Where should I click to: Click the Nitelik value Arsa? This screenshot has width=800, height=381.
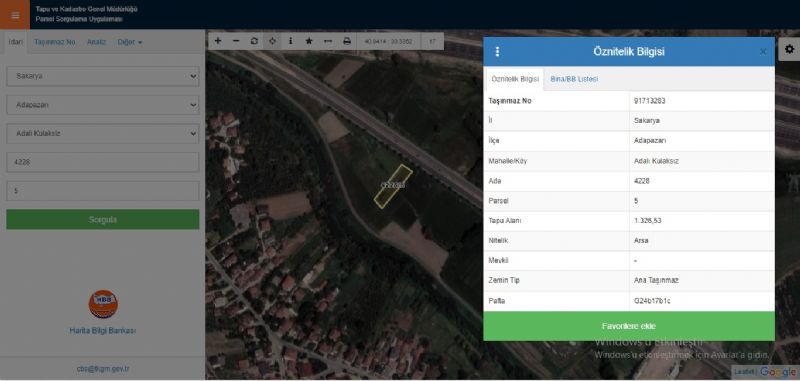[641, 240]
